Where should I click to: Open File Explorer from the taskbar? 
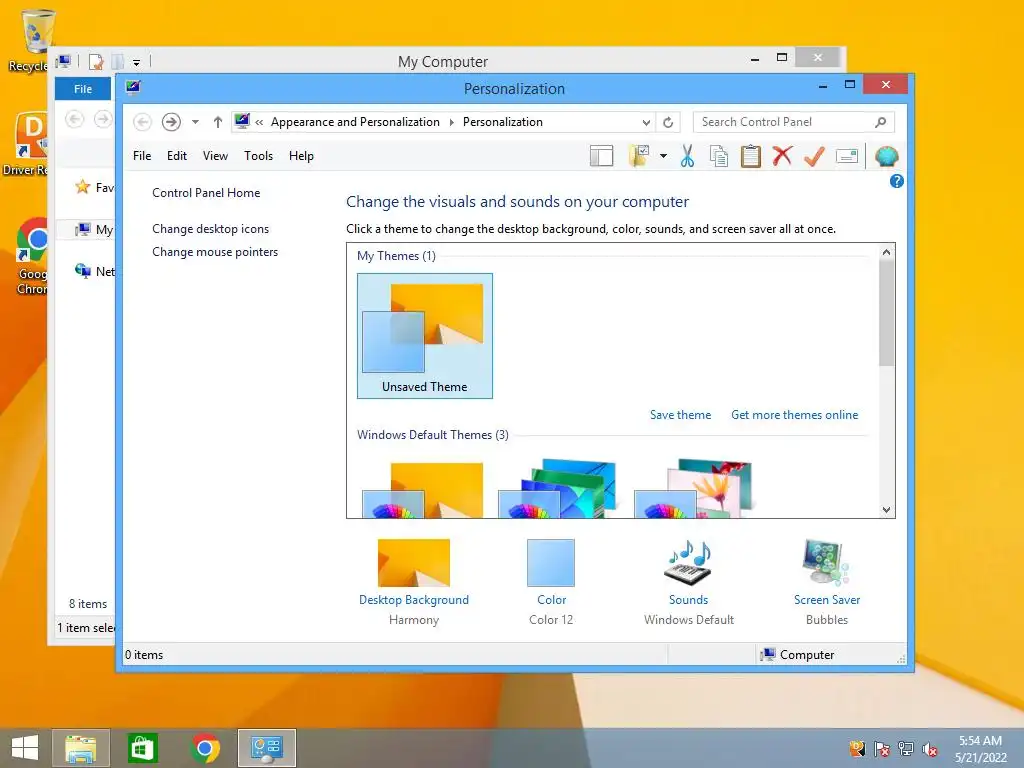[81, 748]
